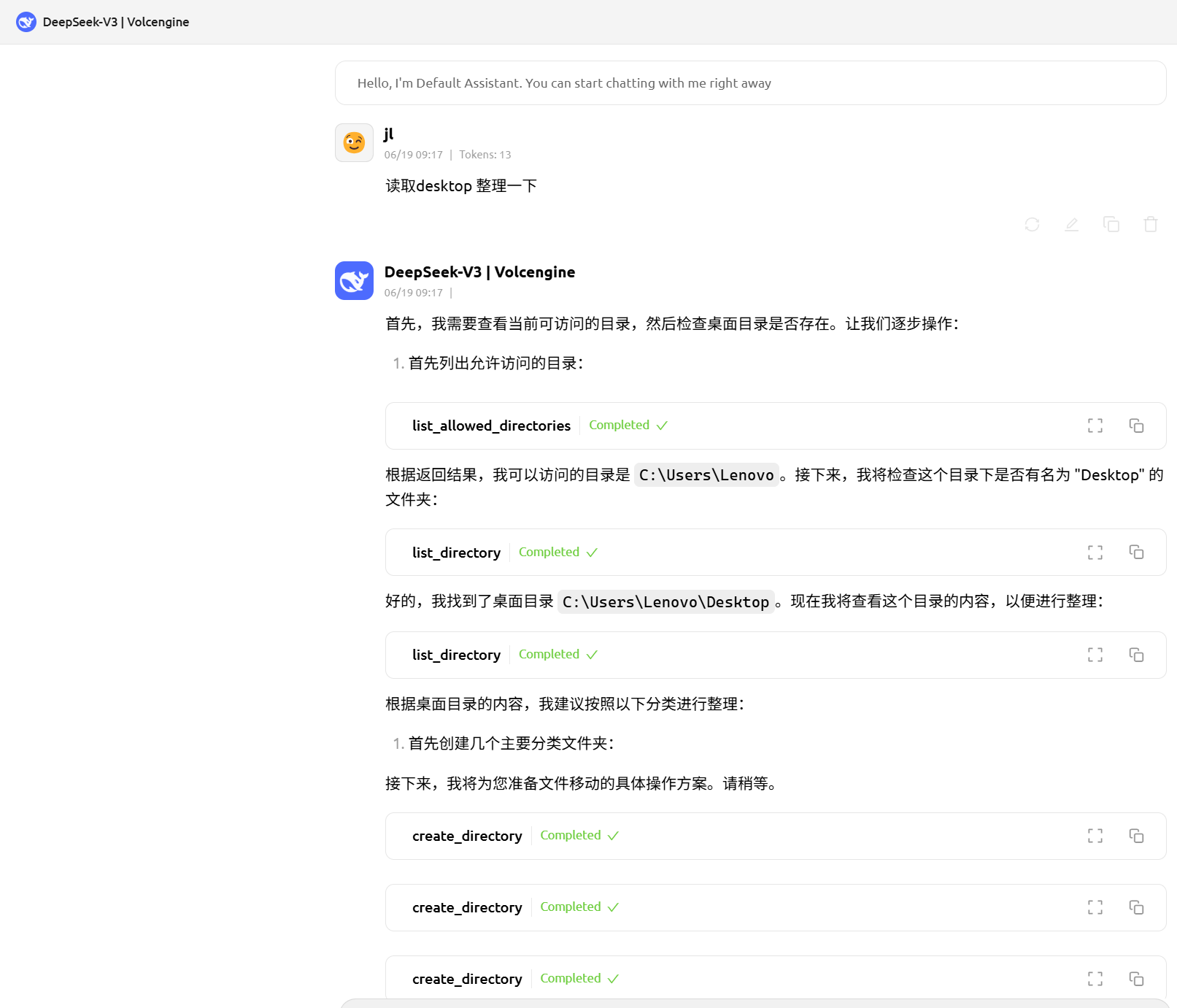Image resolution: width=1177 pixels, height=1008 pixels.
Task: Expand the first create_directory tool result
Action: (x=1095, y=836)
